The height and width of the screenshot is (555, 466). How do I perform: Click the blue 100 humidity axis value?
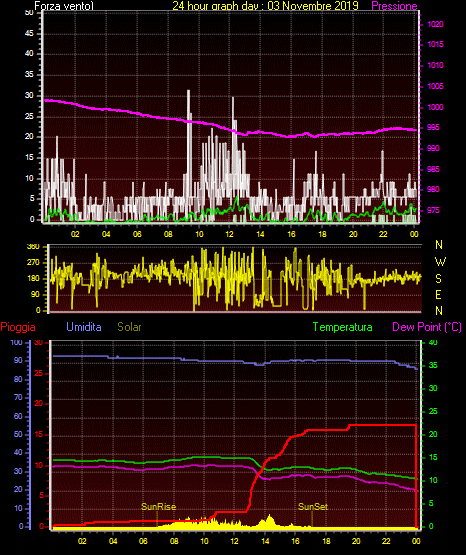(x=16, y=342)
